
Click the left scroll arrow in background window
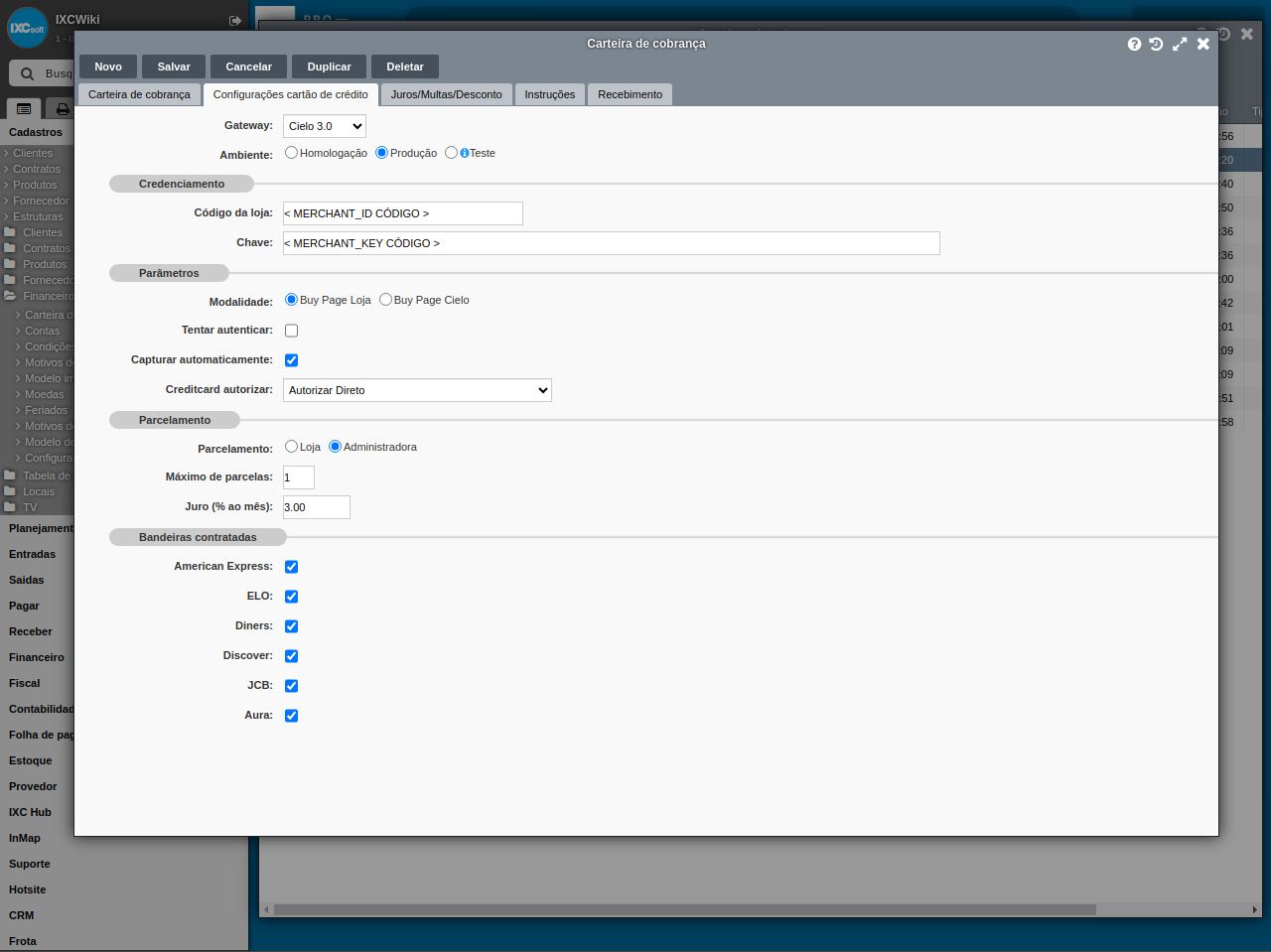tap(265, 909)
